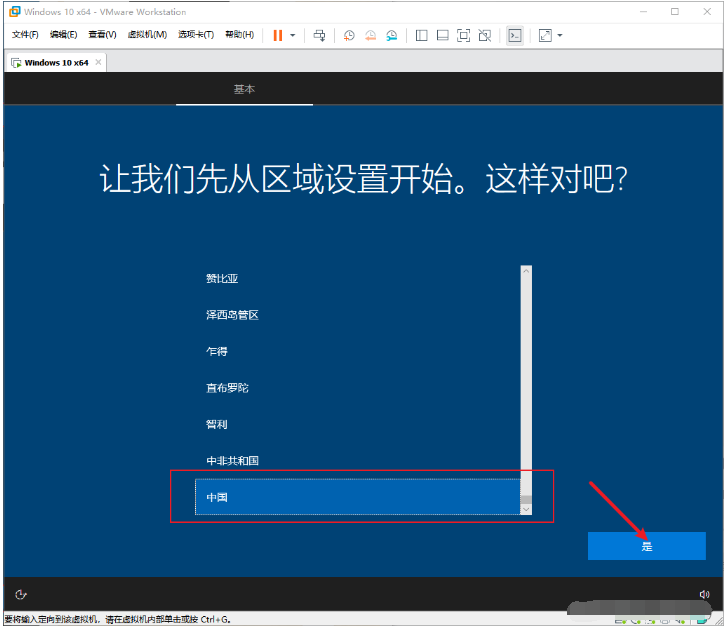
Task: Open the 文件(F) menu
Action: click(x=25, y=35)
